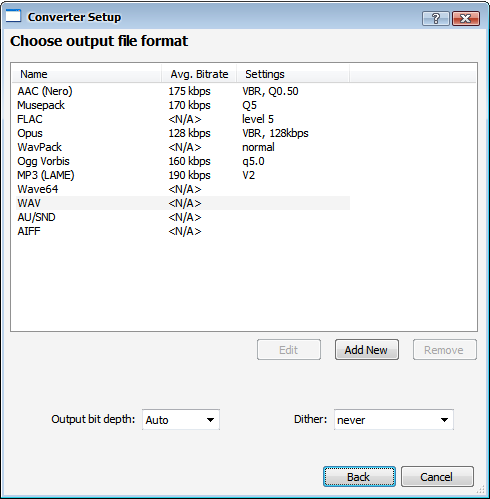
Task: Click the Edit button
Action: point(289,350)
